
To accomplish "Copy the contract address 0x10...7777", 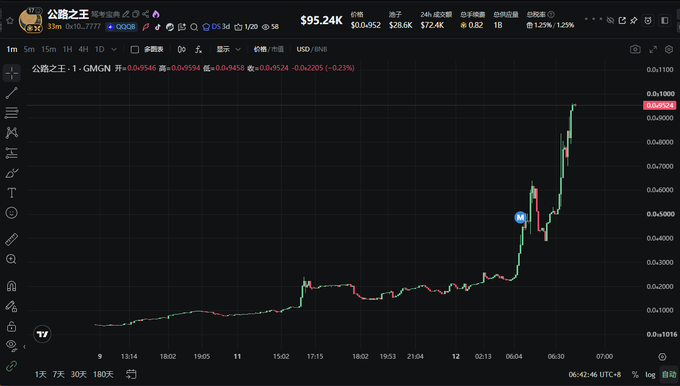I will [83, 26].
